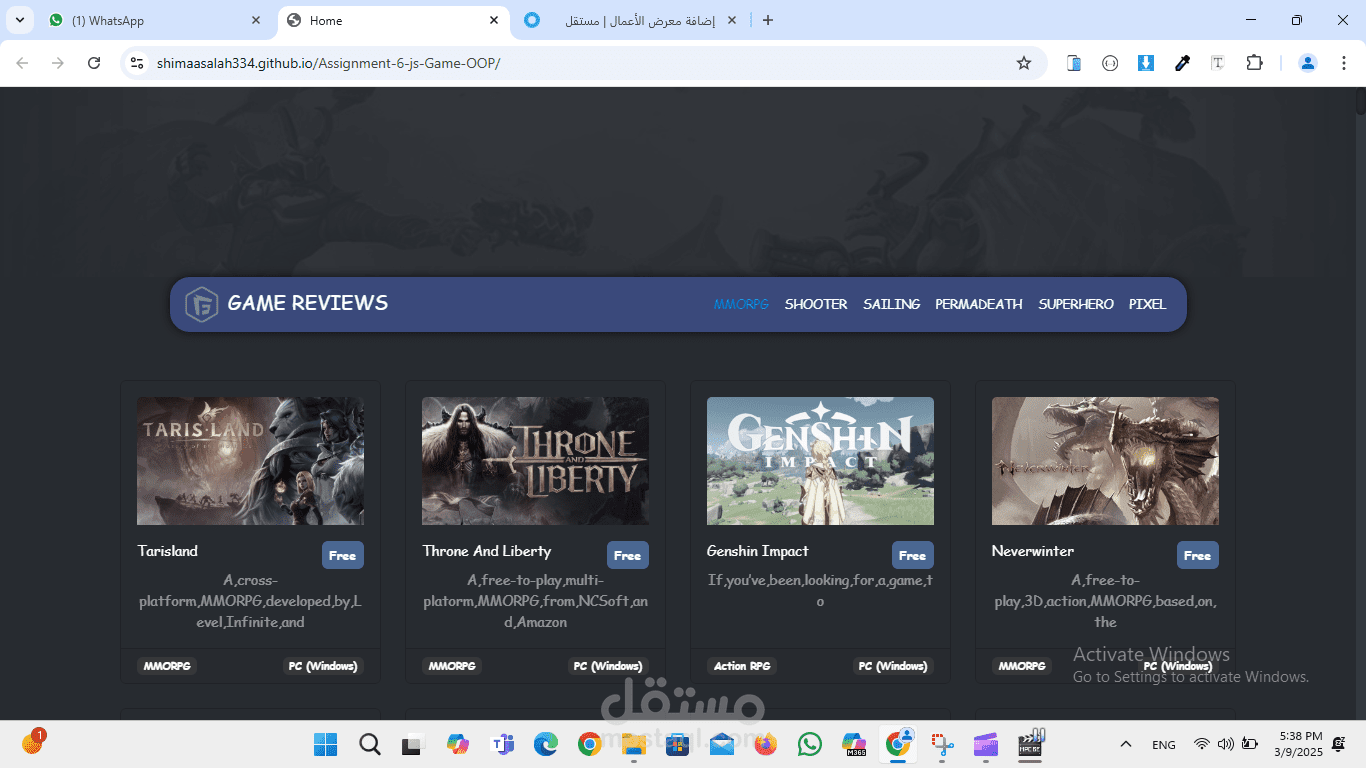This screenshot has height=768, width=1366.
Task: Open the Extensions puzzle menu
Action: [x=1254, y=63]
